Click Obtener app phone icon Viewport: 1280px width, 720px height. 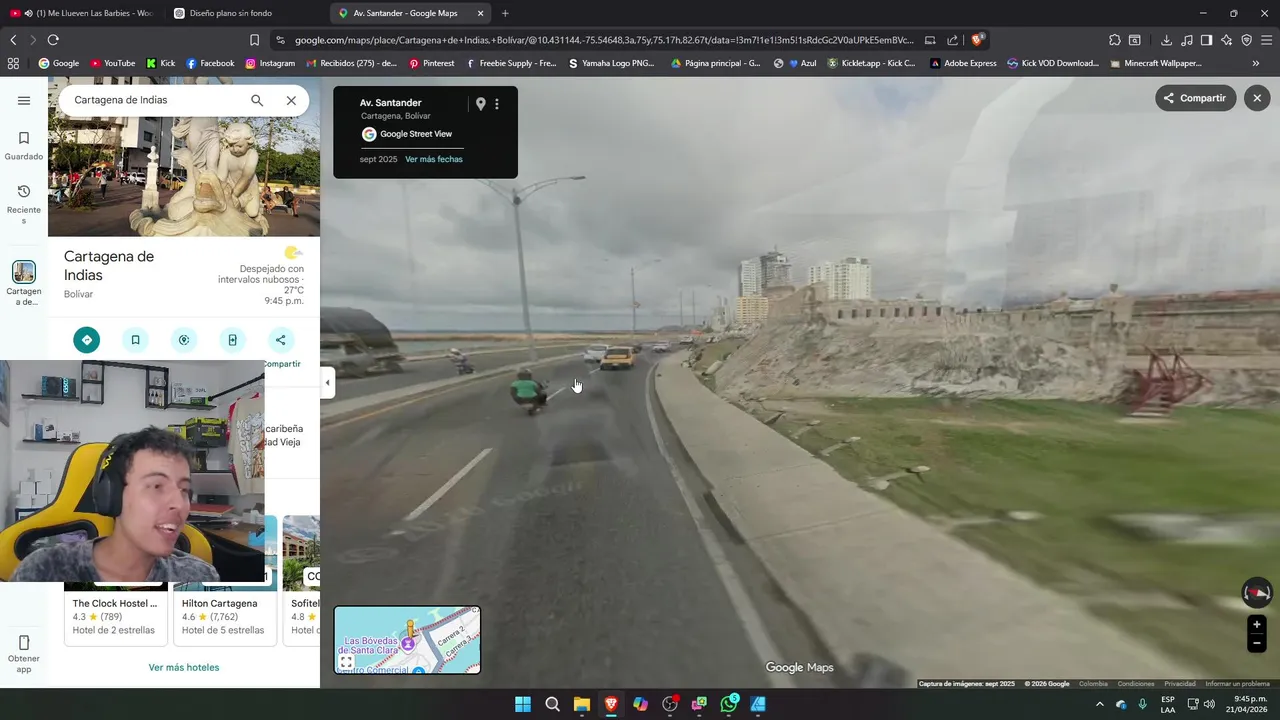24,643
